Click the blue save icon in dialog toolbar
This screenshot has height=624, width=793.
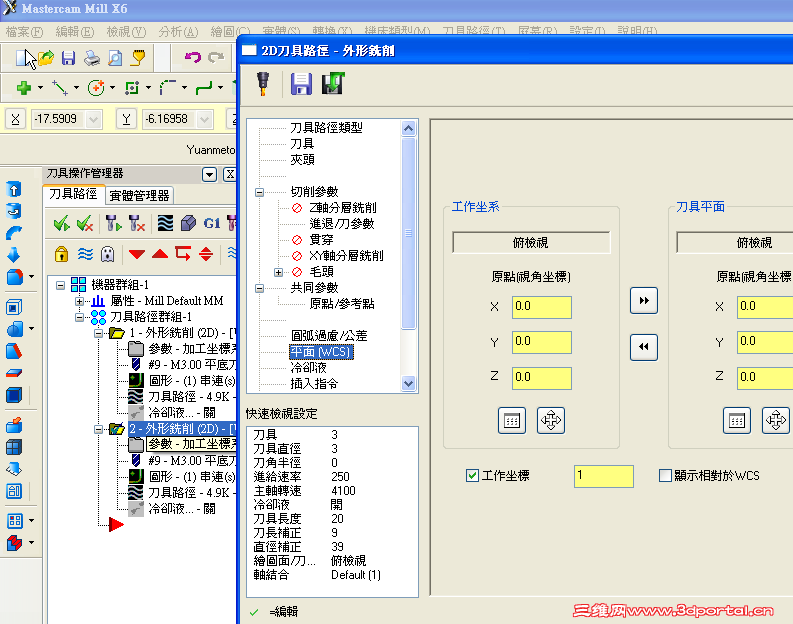coord(301,83)
